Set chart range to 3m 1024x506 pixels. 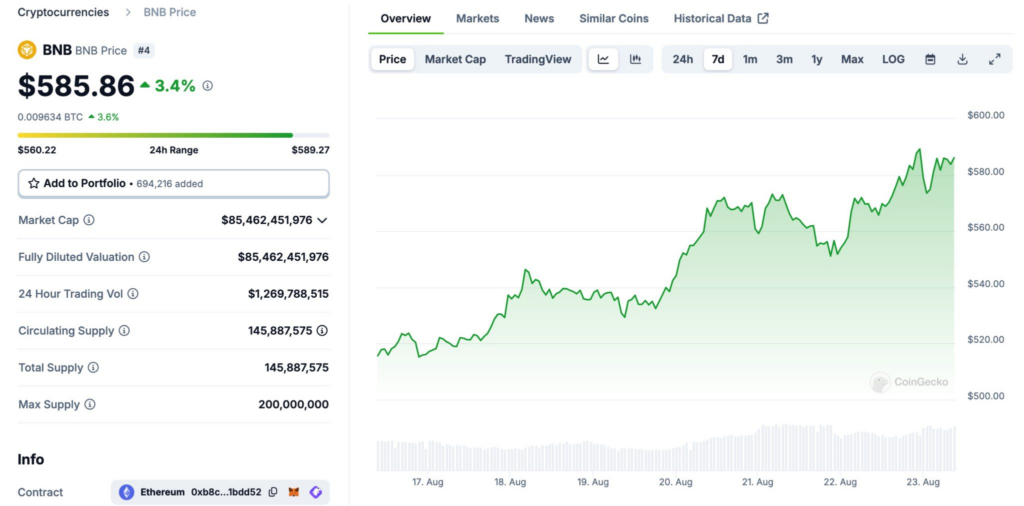(x=784, y=59)
